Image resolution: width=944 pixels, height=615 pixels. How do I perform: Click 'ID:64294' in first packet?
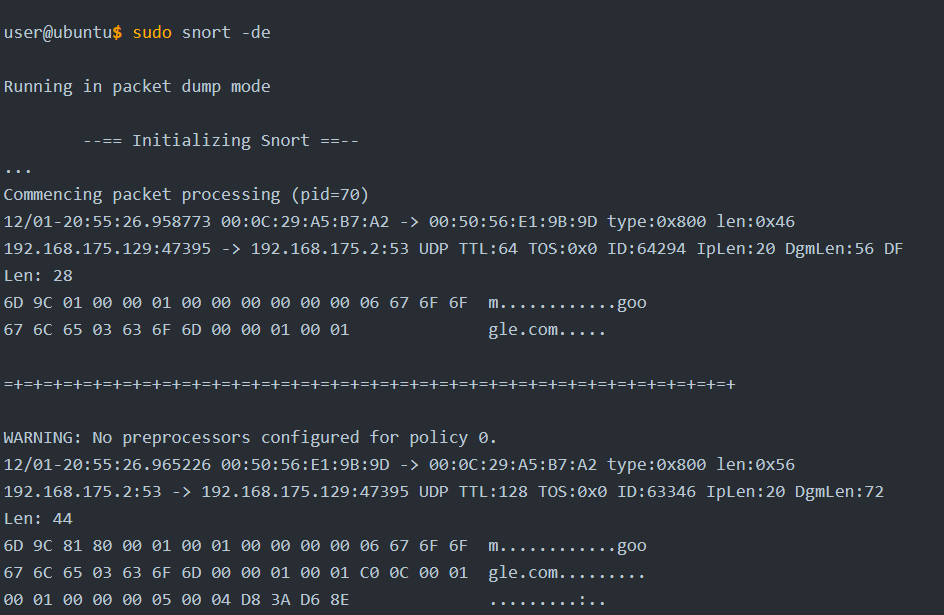click(646, 249)
